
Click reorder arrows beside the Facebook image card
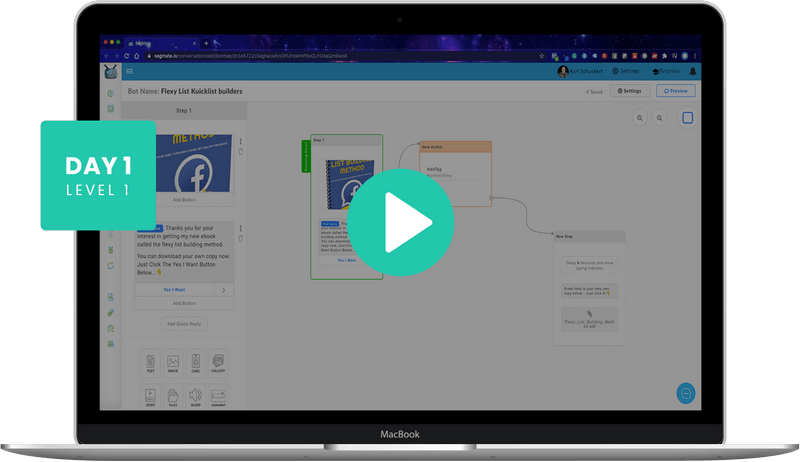point(240,141)
